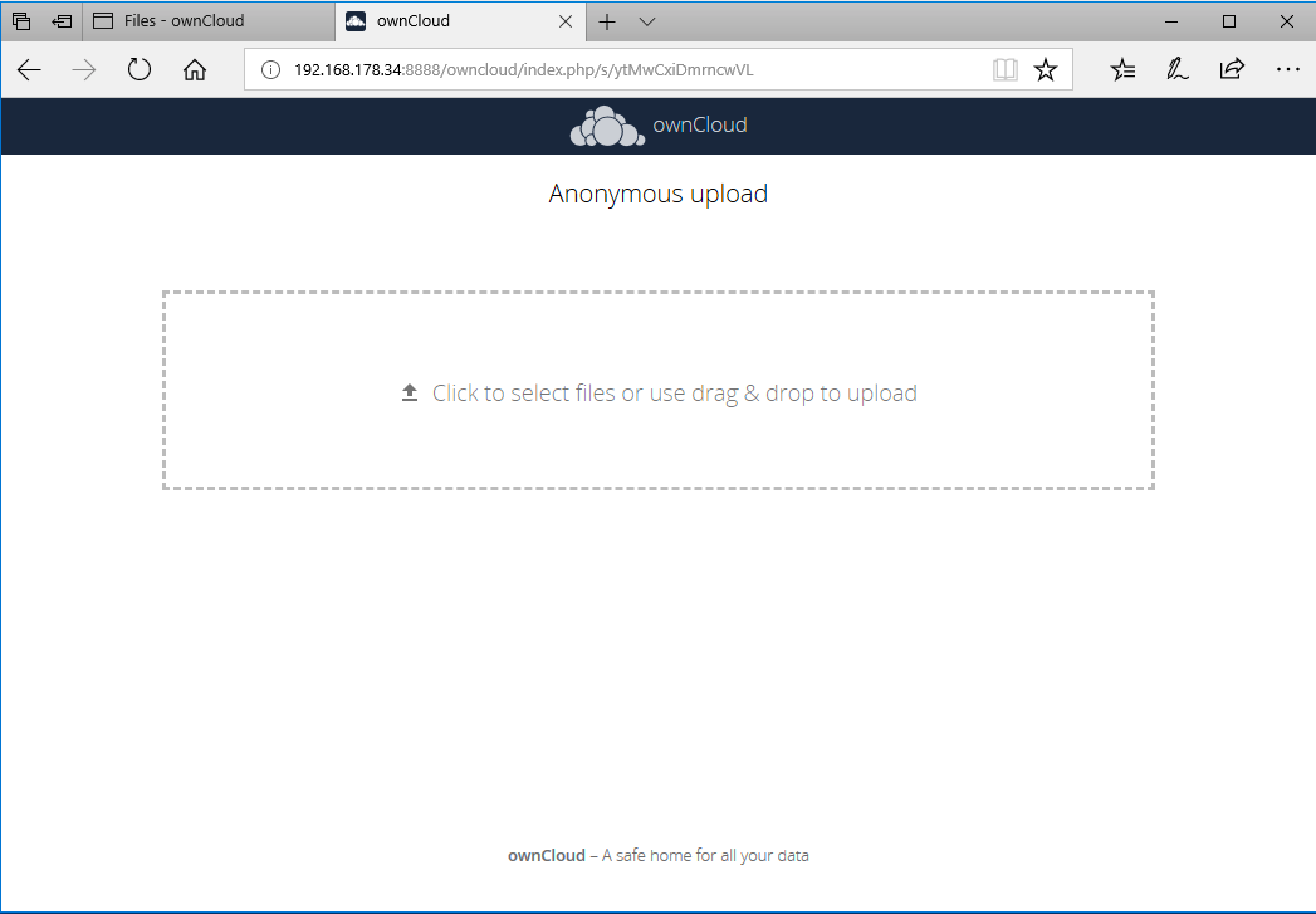The width and height of the screenshot is (1316, 914).
Task: Click the ownCloud footer link
Action: (546, 856)
